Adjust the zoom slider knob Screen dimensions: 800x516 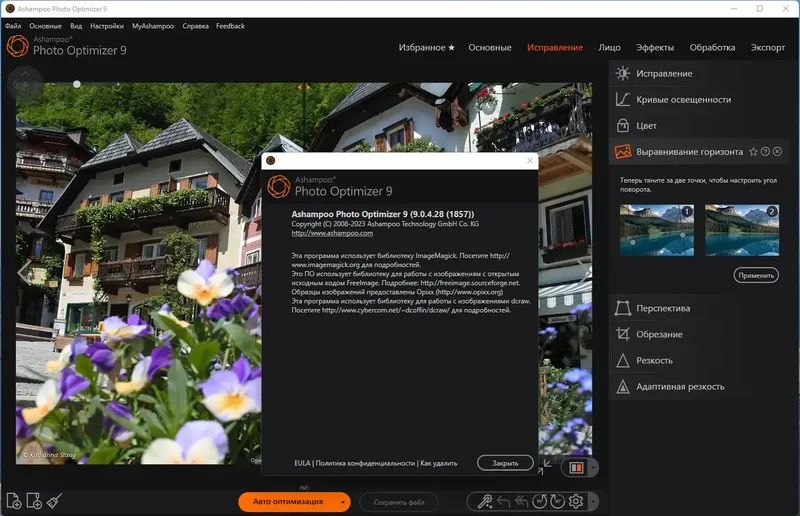tap(77, 84)
